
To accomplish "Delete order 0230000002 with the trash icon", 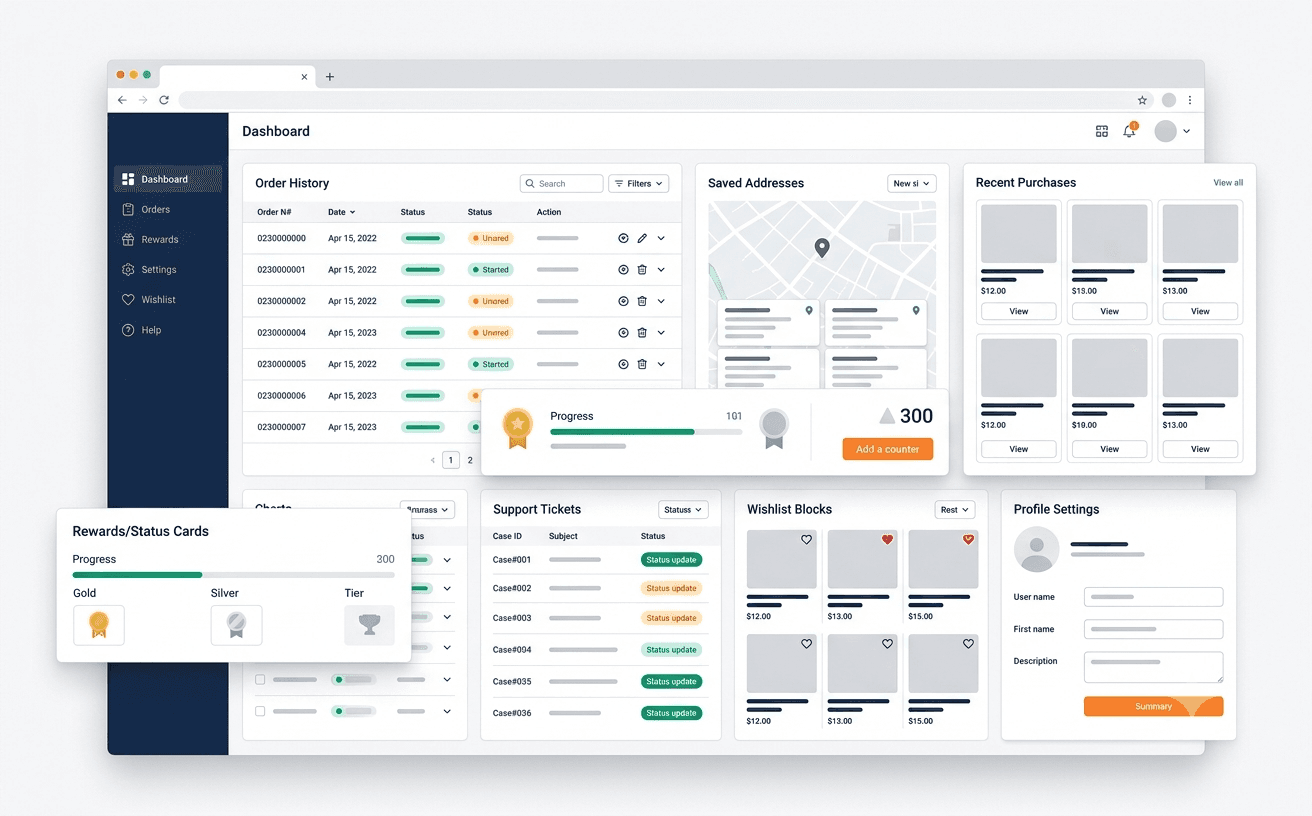I will (x=642, y=301).
